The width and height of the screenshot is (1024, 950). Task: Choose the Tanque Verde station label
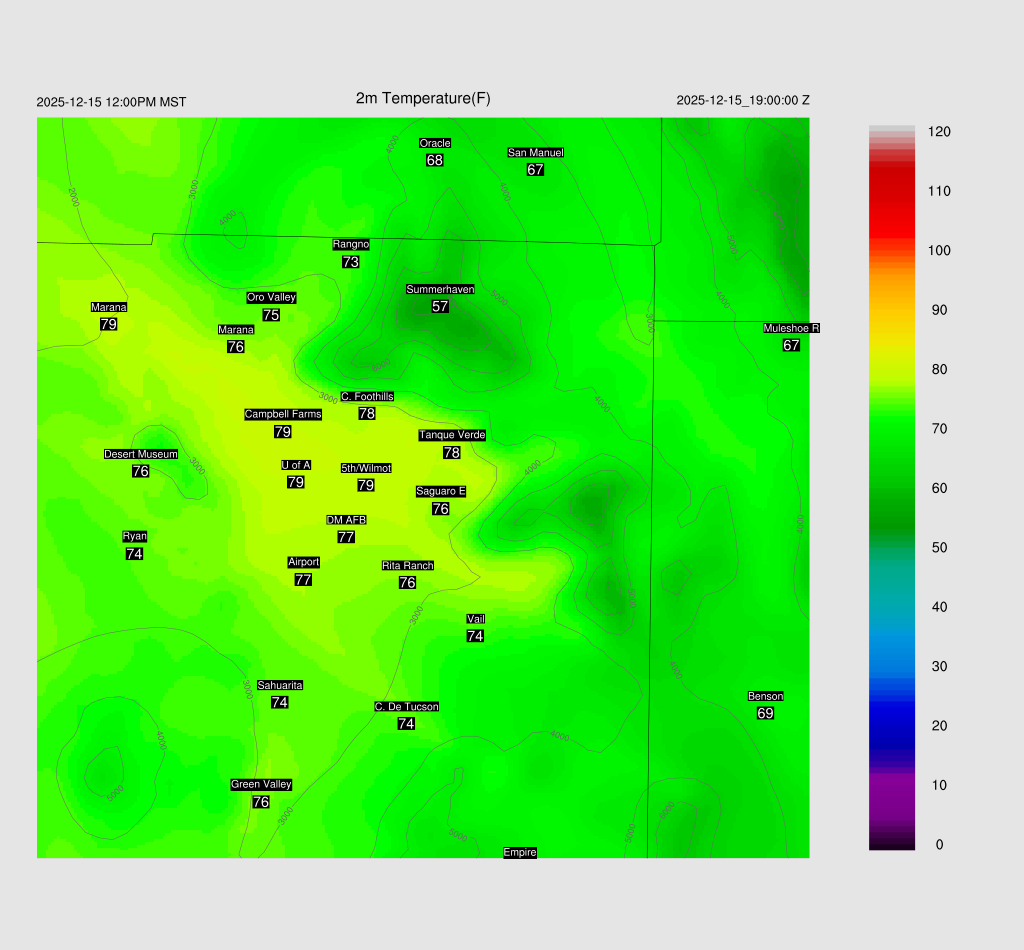click(x=452, y=435)
